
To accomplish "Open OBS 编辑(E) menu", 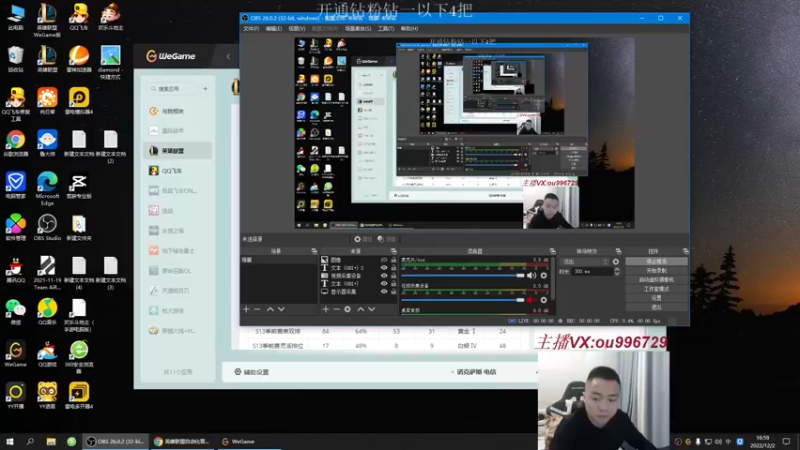I will [273, 29].
